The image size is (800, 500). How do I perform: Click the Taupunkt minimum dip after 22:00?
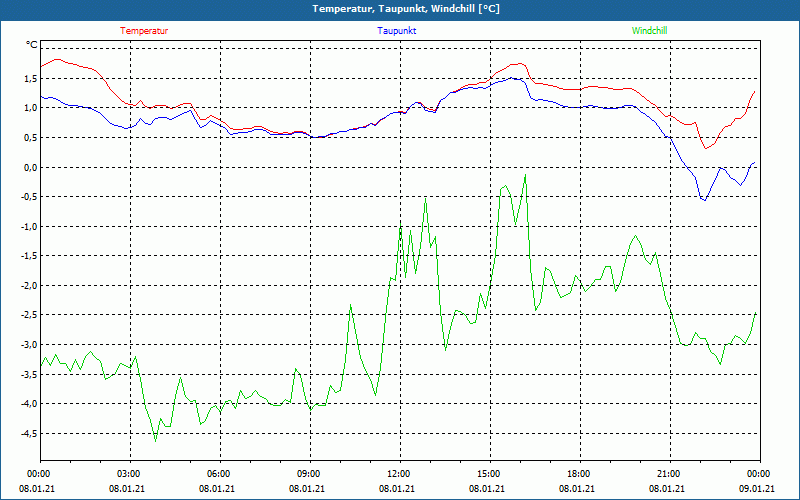coord(705,200)
